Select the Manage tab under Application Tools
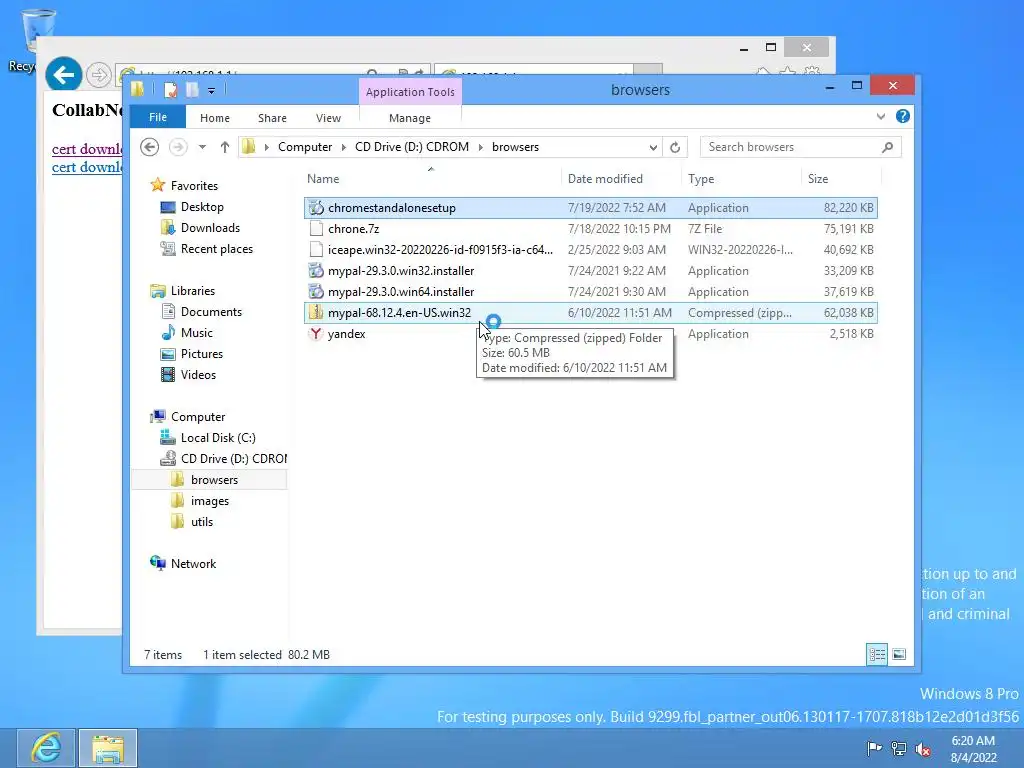 tap(410, 118)
